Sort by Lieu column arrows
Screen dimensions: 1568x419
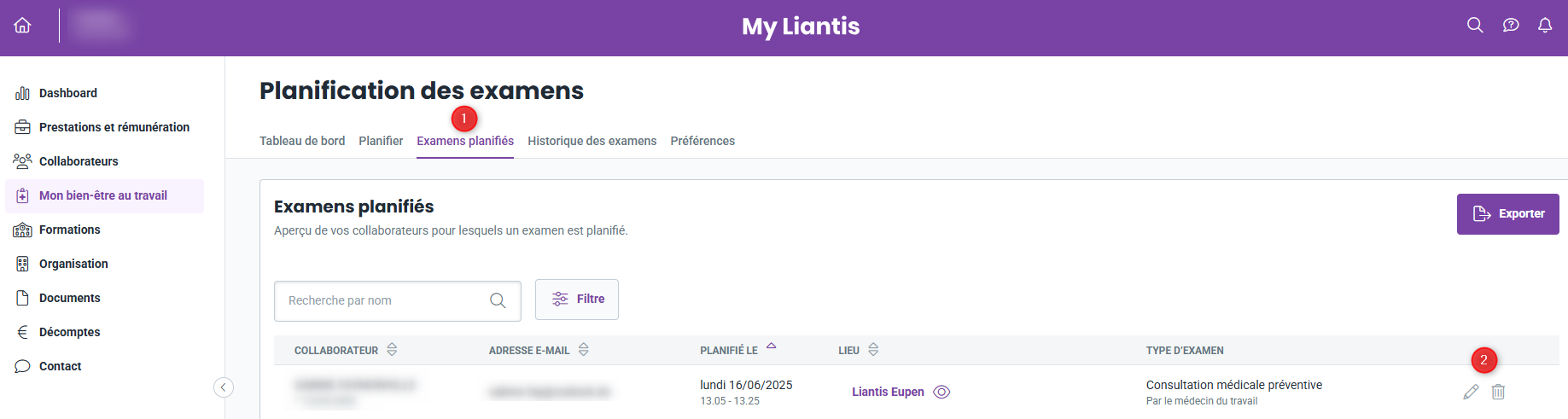873,350
